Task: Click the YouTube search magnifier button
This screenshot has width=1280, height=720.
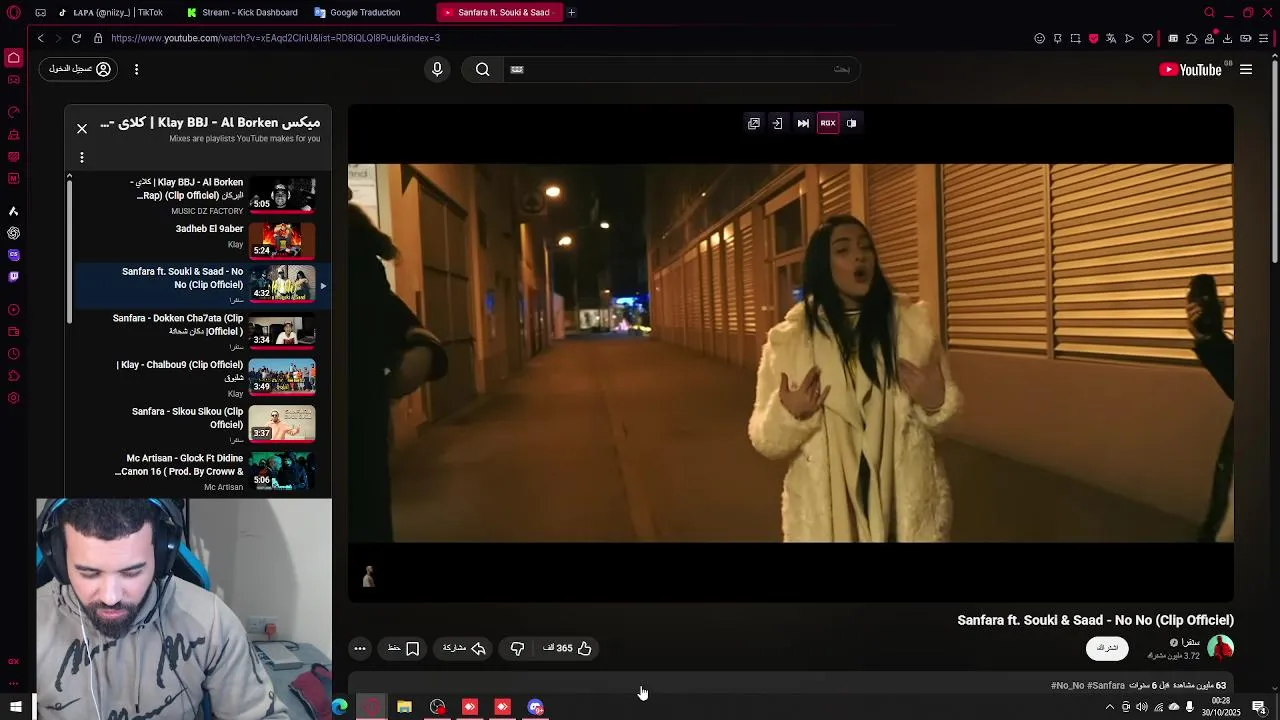Action: tap(482, 69)
